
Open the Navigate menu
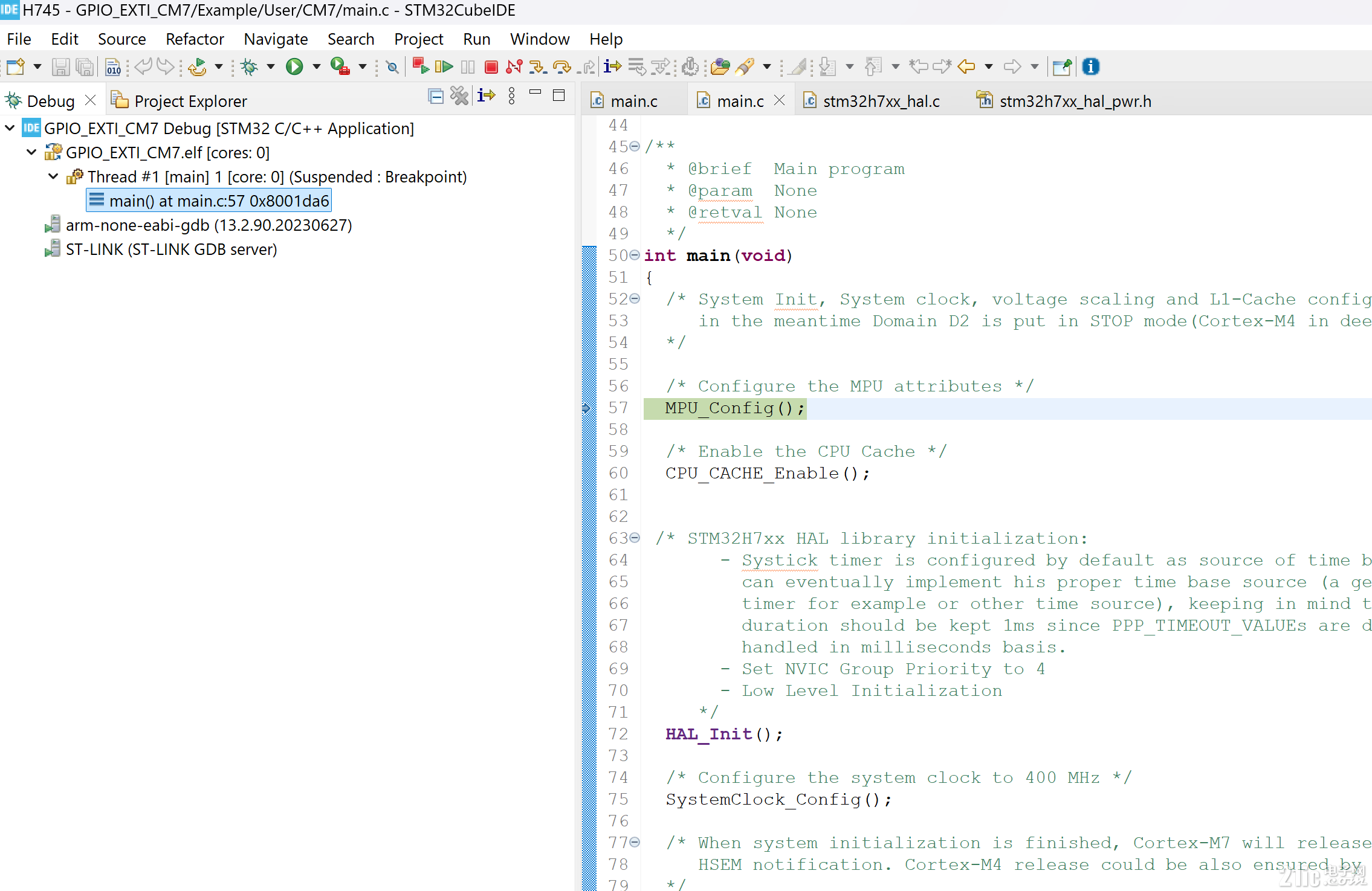click(276, 39)
